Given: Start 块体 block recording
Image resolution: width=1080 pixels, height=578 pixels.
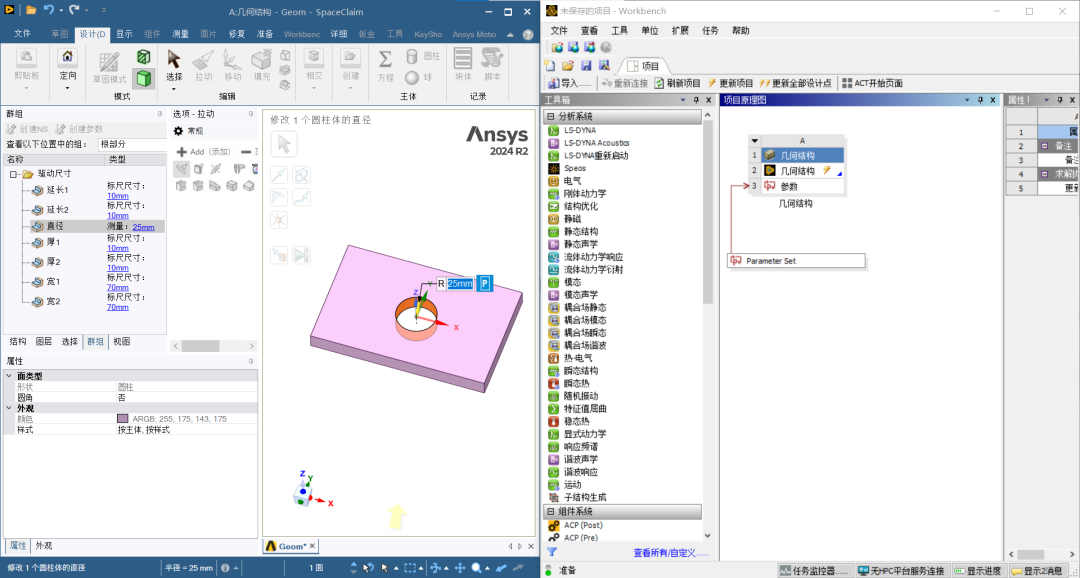Looking at the screenshot, I should click(464, 65).
